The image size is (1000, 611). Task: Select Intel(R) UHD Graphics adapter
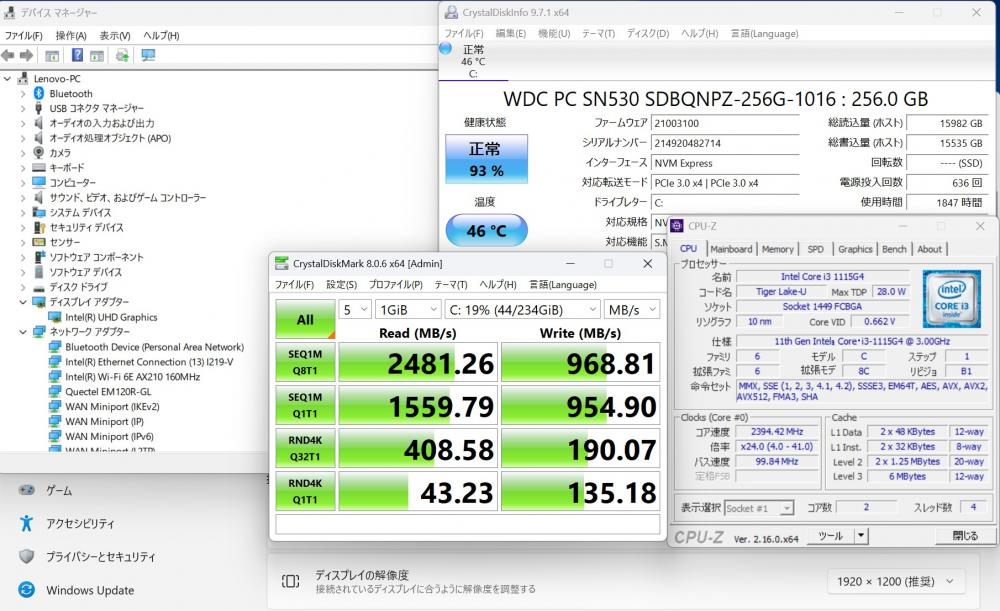click(111, 317)
